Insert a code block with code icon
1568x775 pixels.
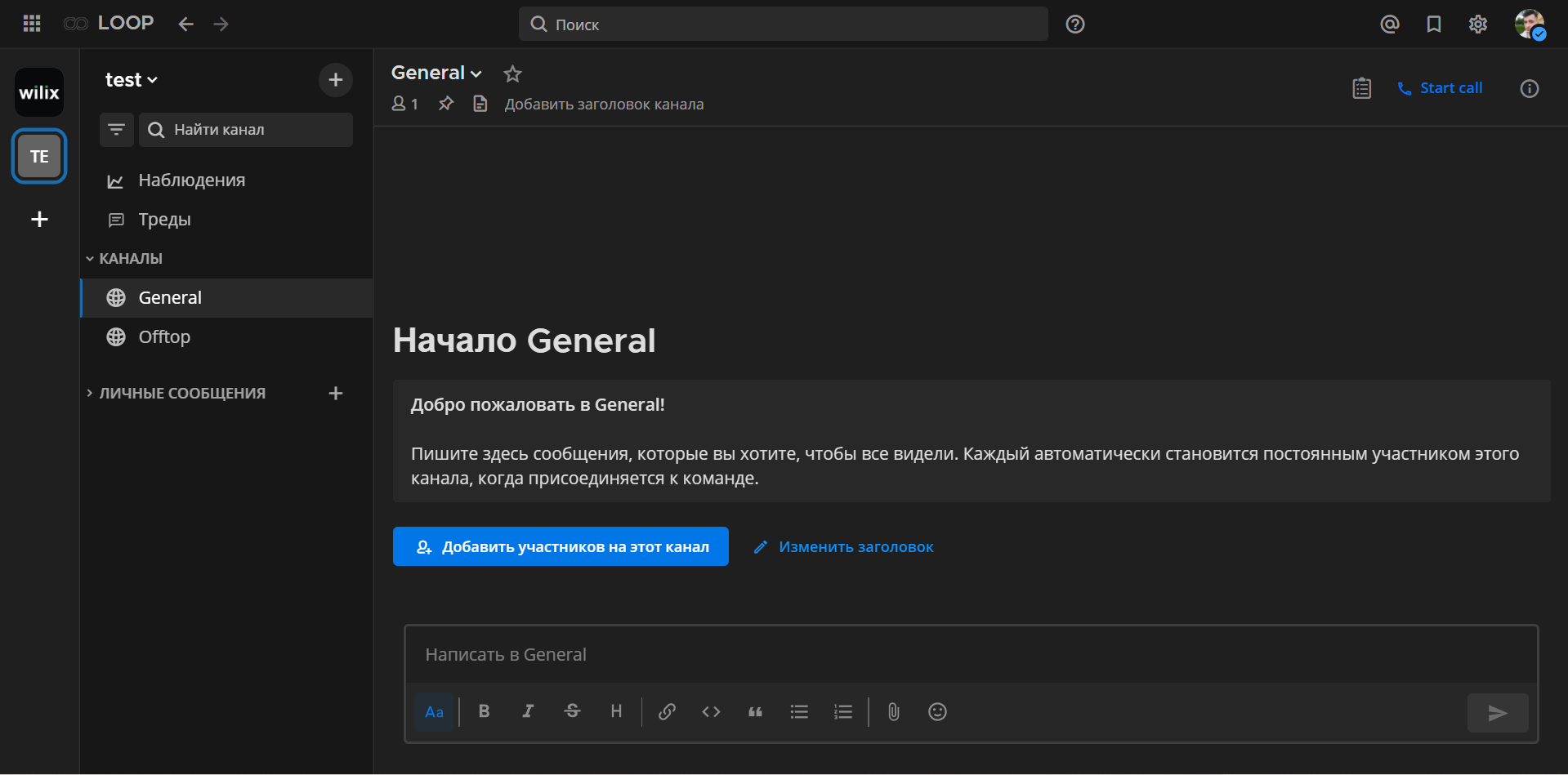click(711, 711)
